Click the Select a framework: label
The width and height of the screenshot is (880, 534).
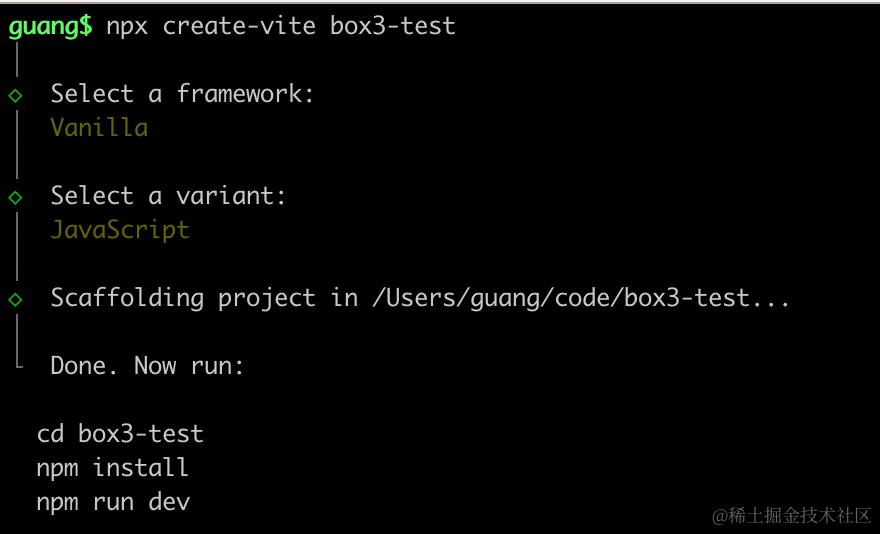coord(182,93)
